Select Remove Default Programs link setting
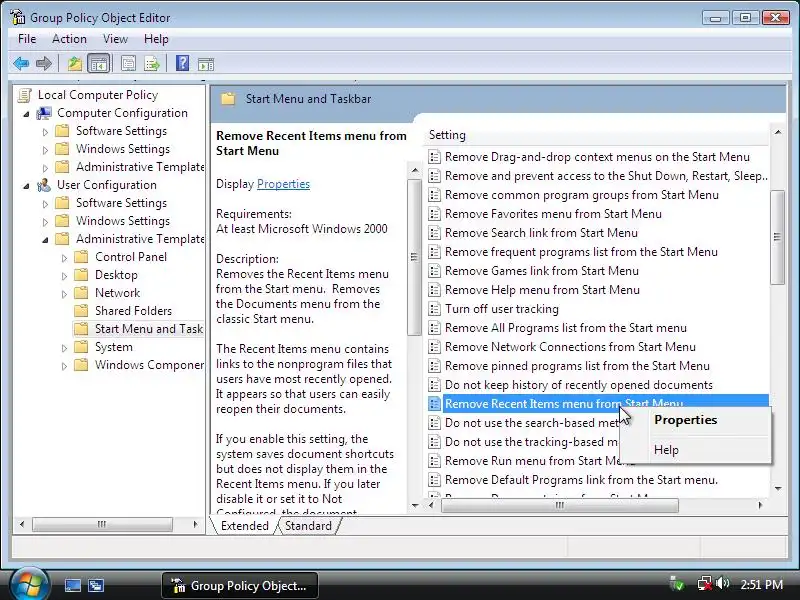 pyautogui.click(x=581, y=480)
